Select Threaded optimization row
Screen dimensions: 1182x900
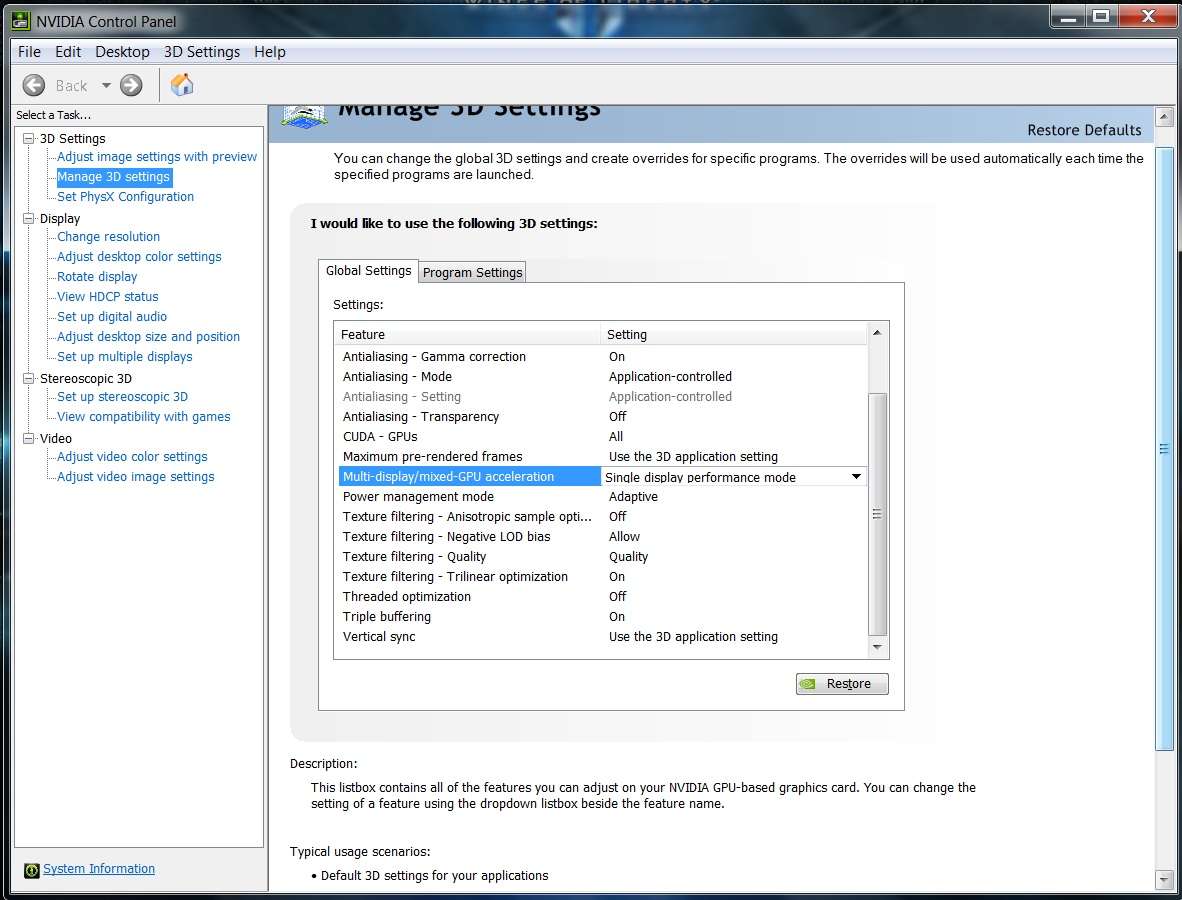coord(602,596)
